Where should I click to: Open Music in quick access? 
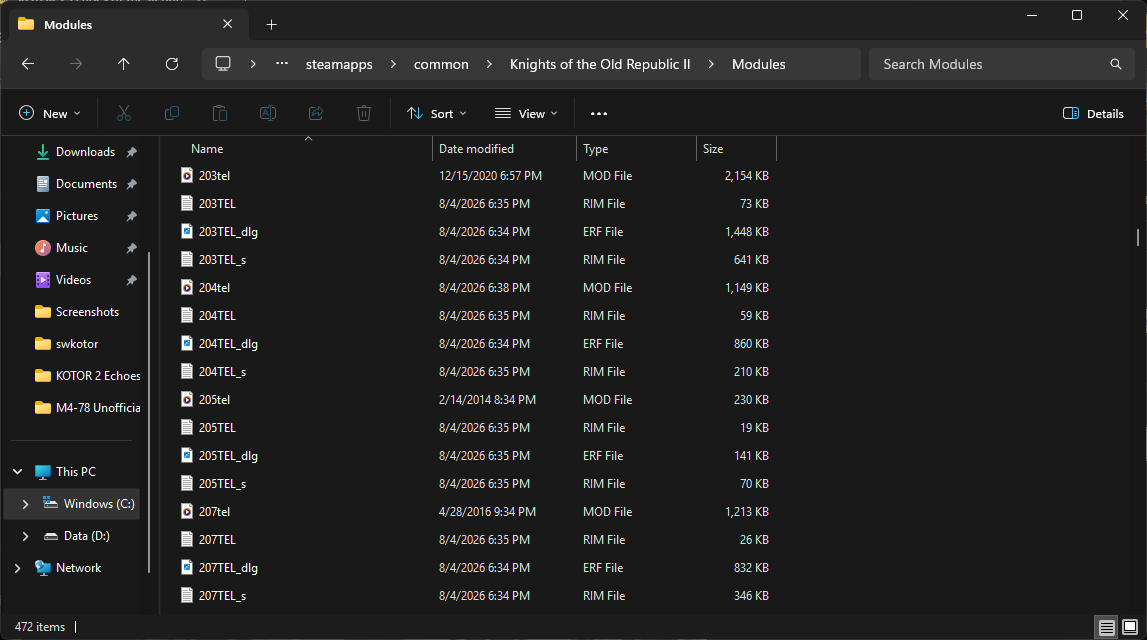tap(72, 248)
